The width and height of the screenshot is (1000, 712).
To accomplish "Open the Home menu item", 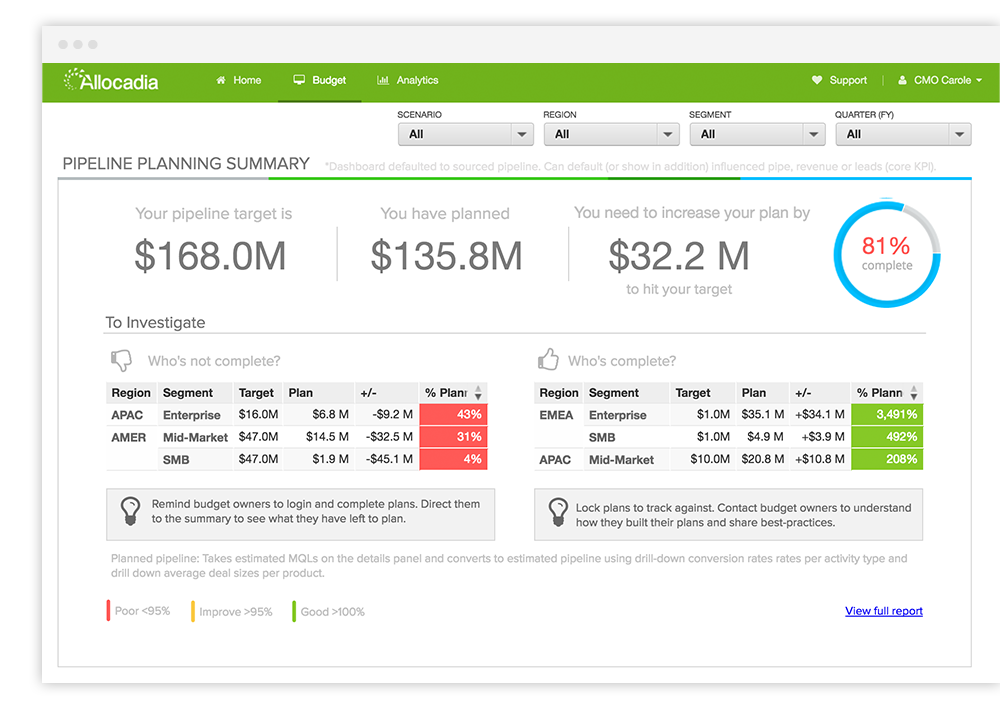I will (x=239, y=80).
